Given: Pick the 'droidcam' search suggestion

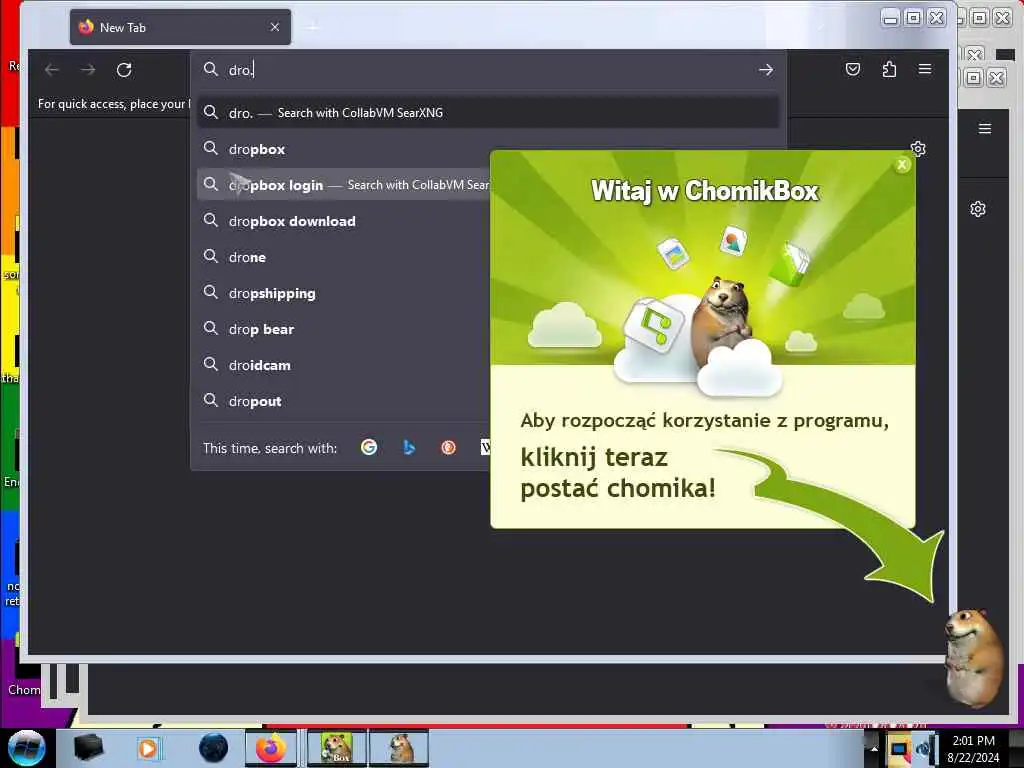Looking at the screenshot, I should coord(344,365).
